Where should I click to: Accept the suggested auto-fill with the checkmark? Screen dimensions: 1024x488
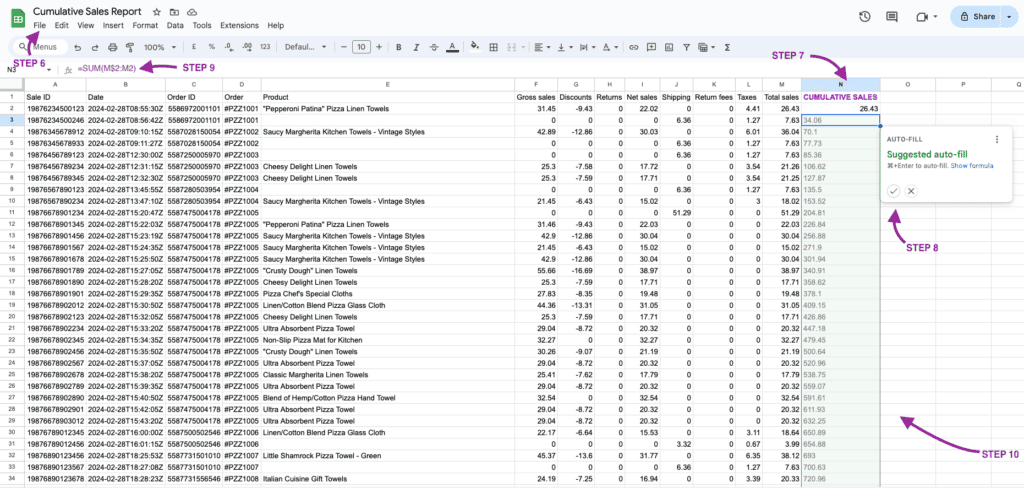[893, 191]
